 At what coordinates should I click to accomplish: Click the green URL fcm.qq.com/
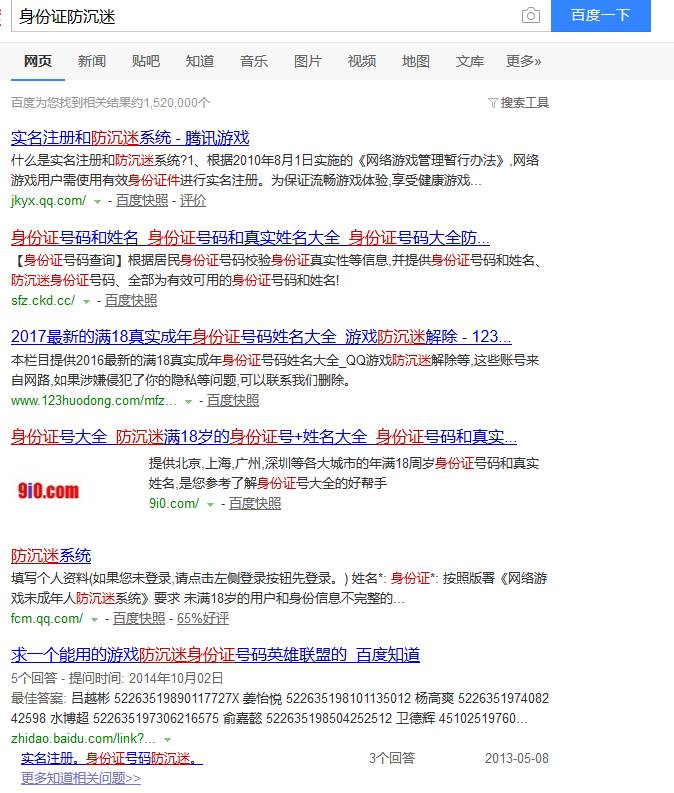click(47, 619)
